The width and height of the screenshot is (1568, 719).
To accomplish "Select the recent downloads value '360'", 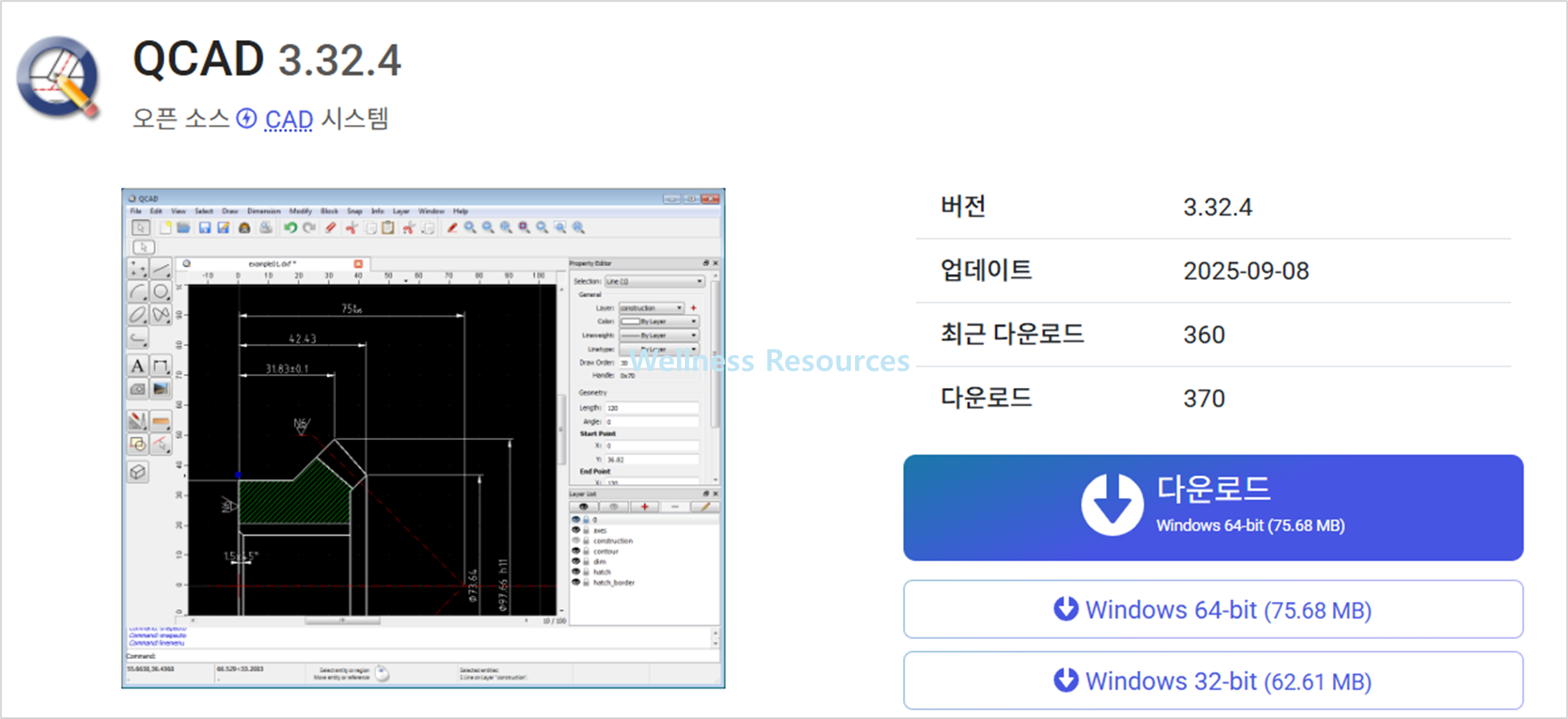I will click(1204, 334).
